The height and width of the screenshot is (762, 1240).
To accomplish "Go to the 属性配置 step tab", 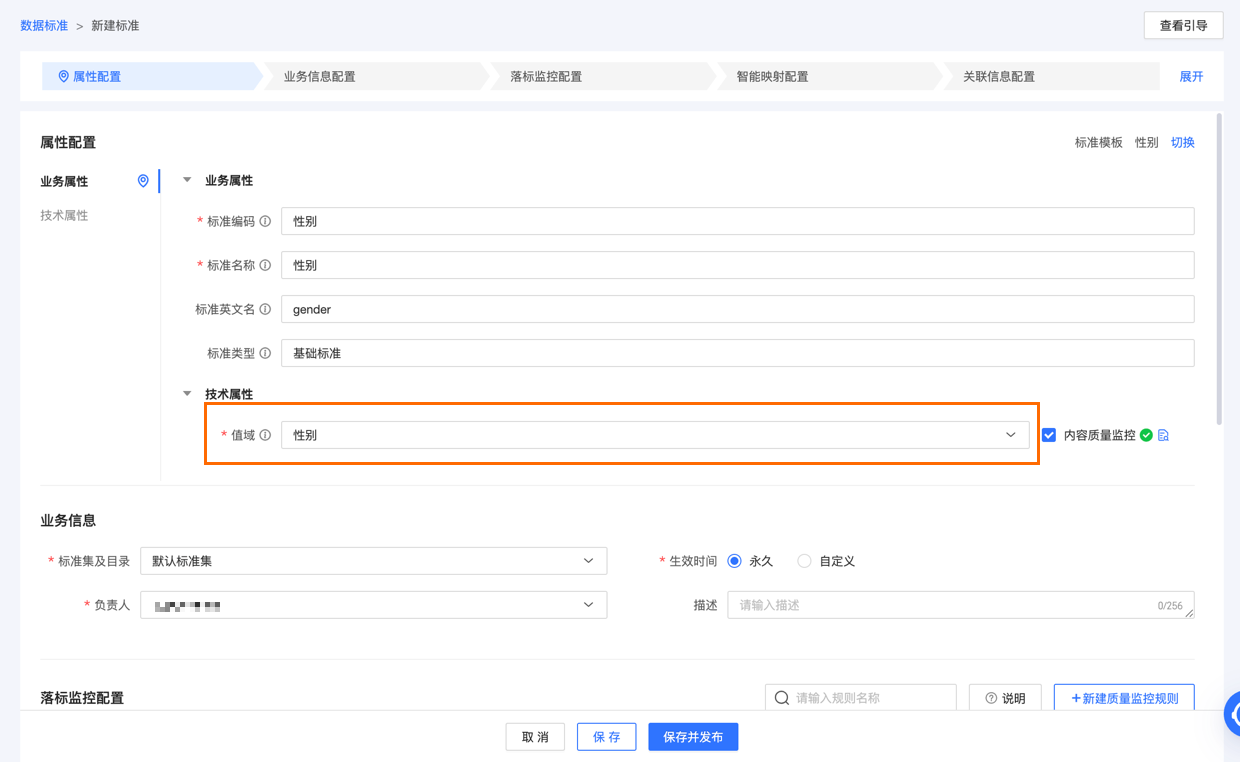I will coord(150,76).
